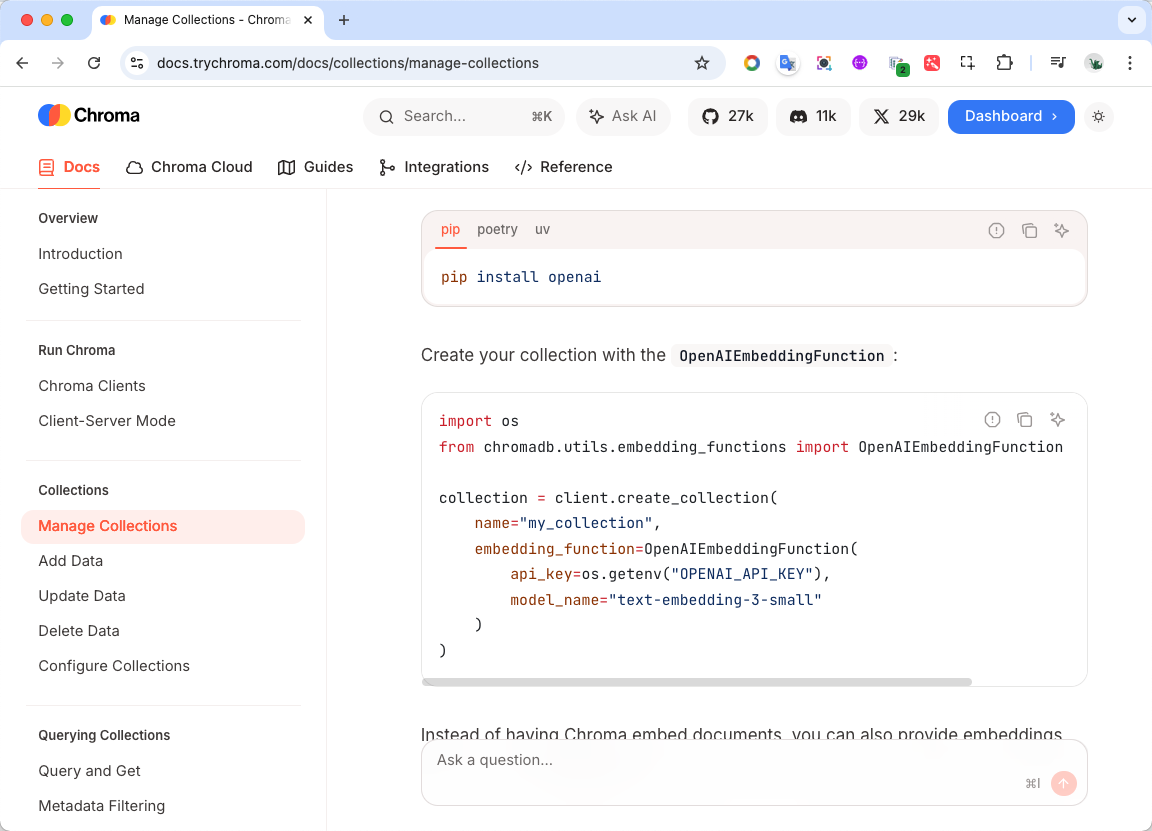The height and width of the screenshot is (831, 1152).
Task: Open Configure Collections sidebar page
Action: 114,666
